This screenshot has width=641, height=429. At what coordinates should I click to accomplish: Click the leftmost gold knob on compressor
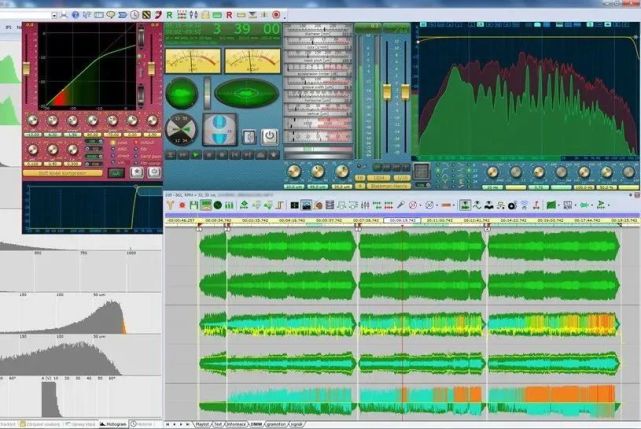point(33,121)
